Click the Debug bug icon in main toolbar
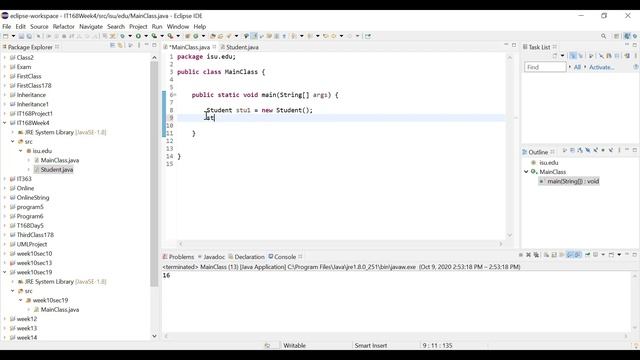Viewport: 640px width, 360px height. tap(122, 36)
